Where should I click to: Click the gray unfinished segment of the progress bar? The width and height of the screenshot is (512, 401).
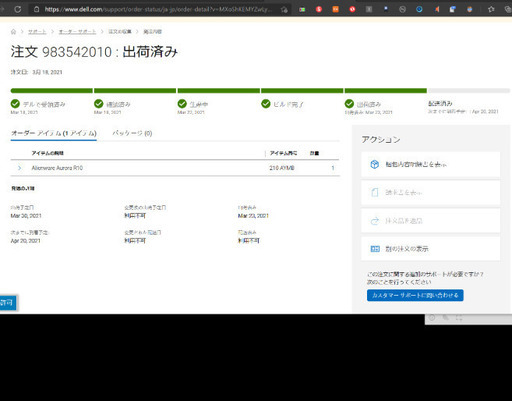pyautogui.click(x=469, y=91)
